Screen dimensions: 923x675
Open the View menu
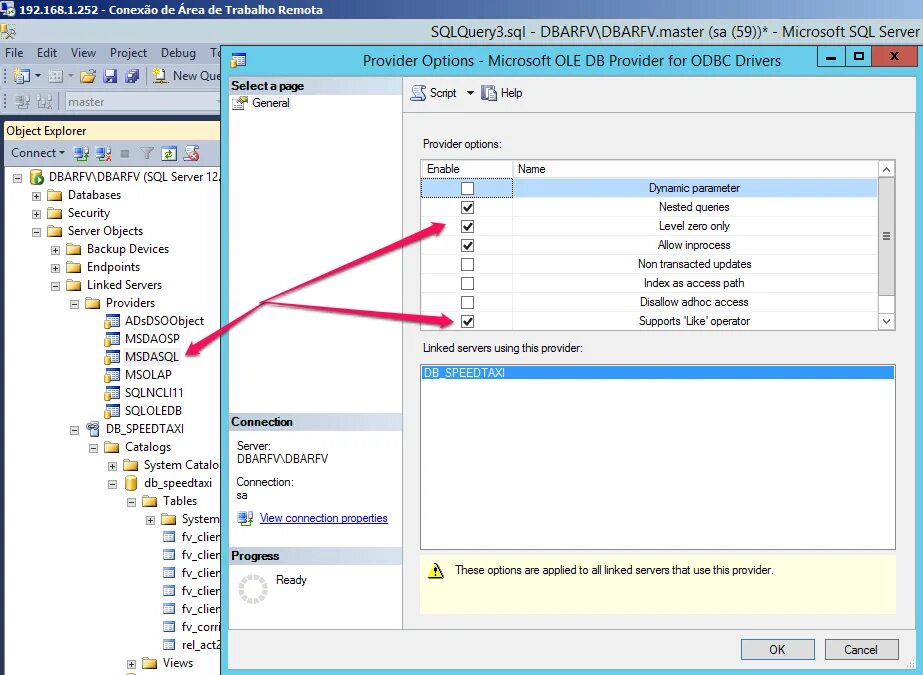point(83,53)
